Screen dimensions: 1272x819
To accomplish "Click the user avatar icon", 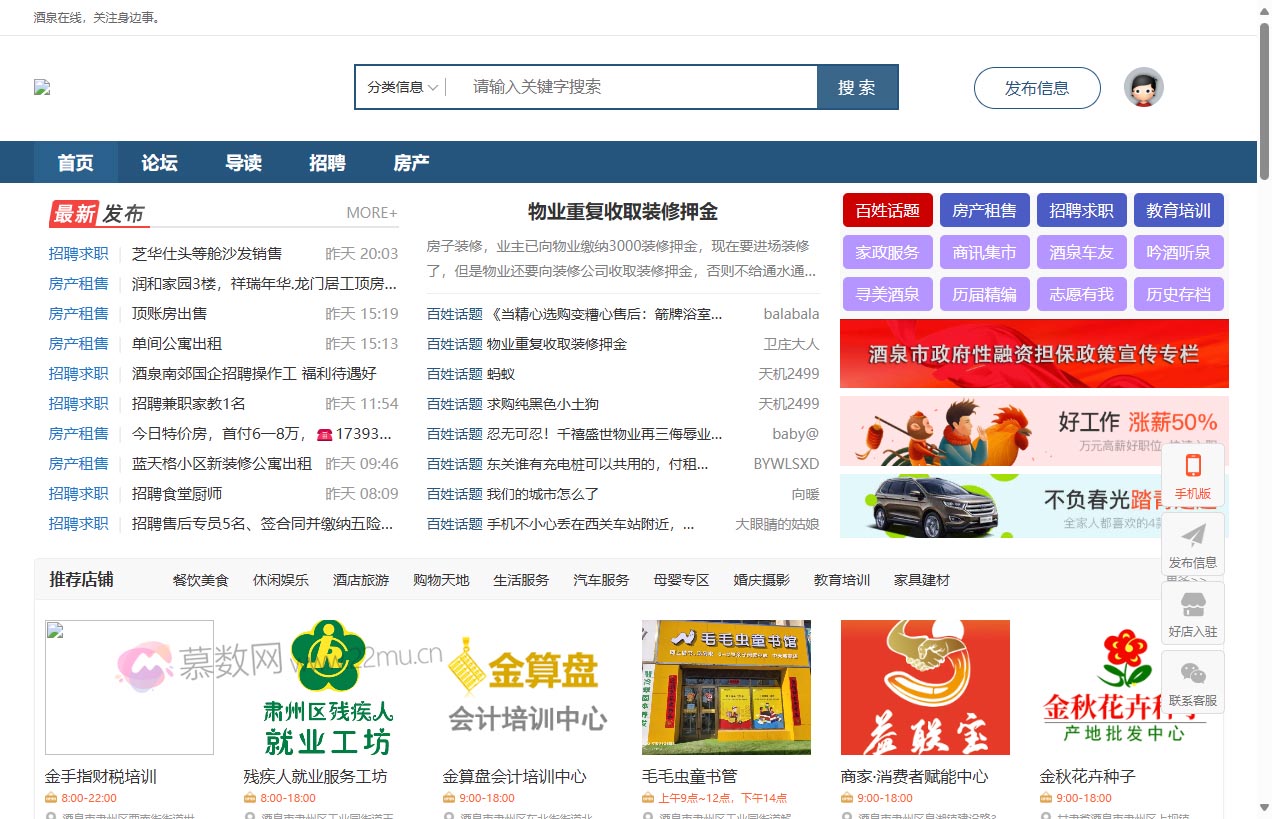I will pos(1143,88).
